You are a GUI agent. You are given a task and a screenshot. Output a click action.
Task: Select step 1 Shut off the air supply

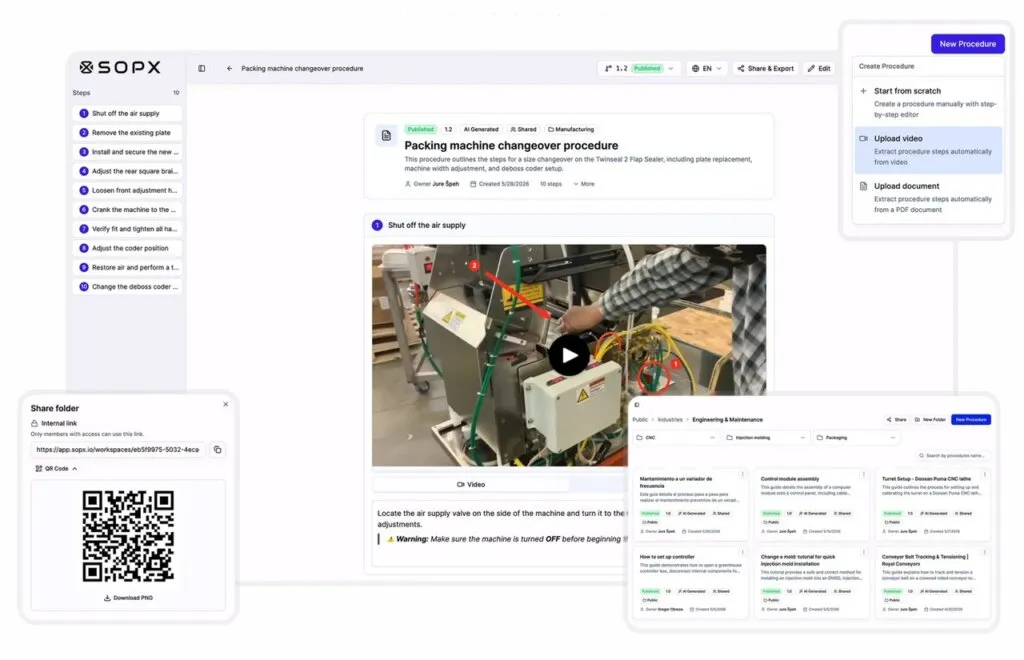point(127,113)
